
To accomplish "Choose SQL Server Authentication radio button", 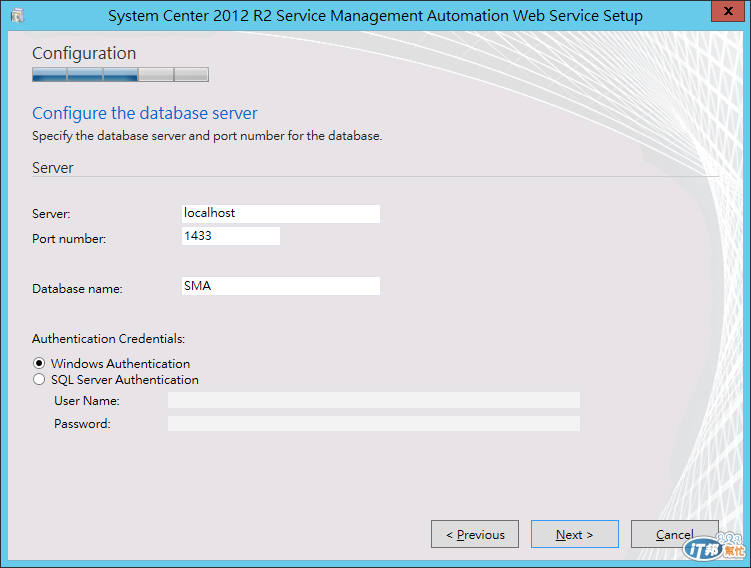I will (x=39, y=380).
